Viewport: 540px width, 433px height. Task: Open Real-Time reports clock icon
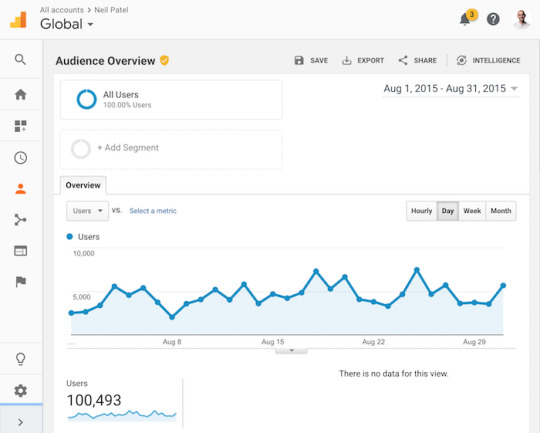coord(20,158)
